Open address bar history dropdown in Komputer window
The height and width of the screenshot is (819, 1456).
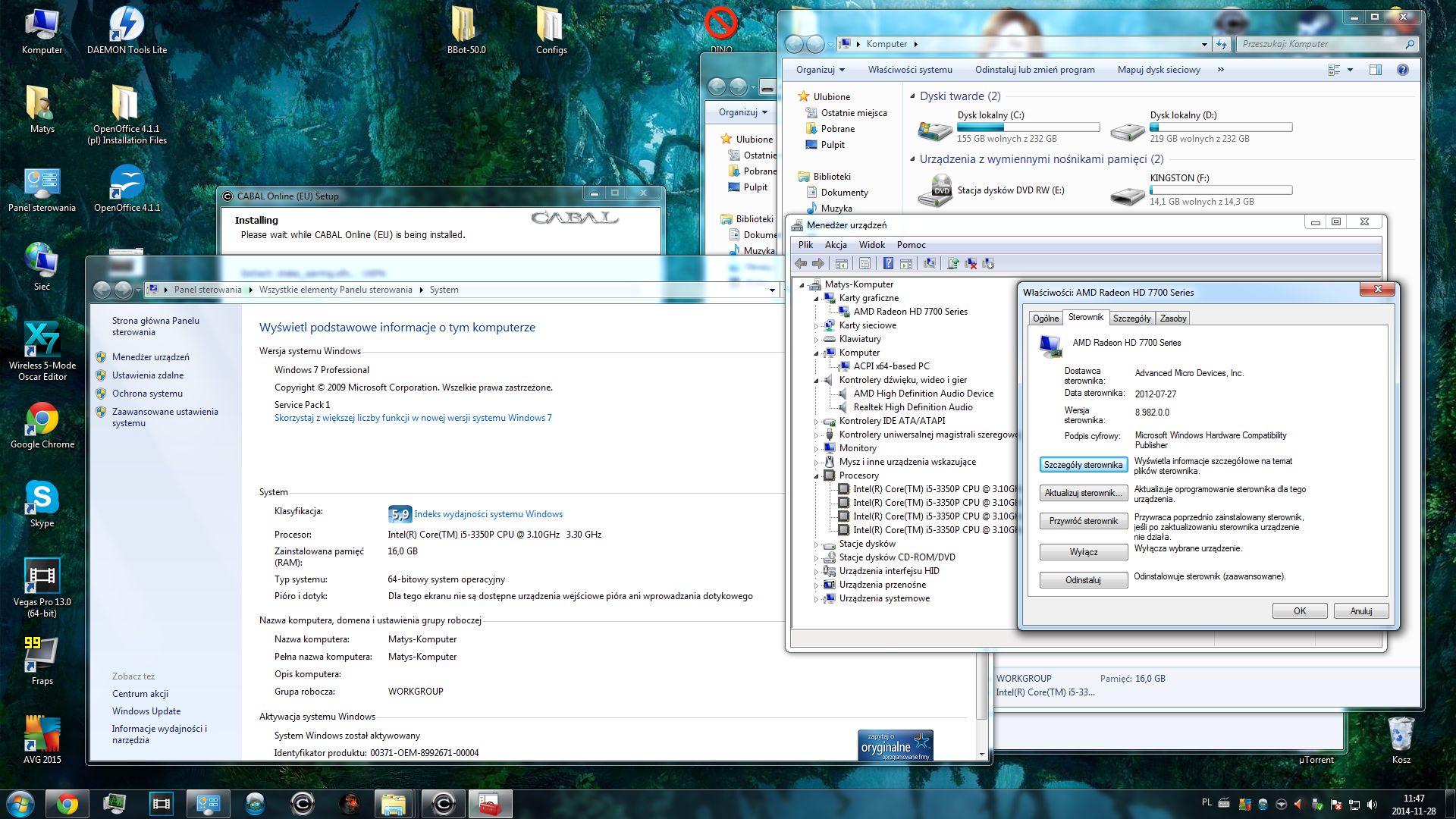(1204, 44)
